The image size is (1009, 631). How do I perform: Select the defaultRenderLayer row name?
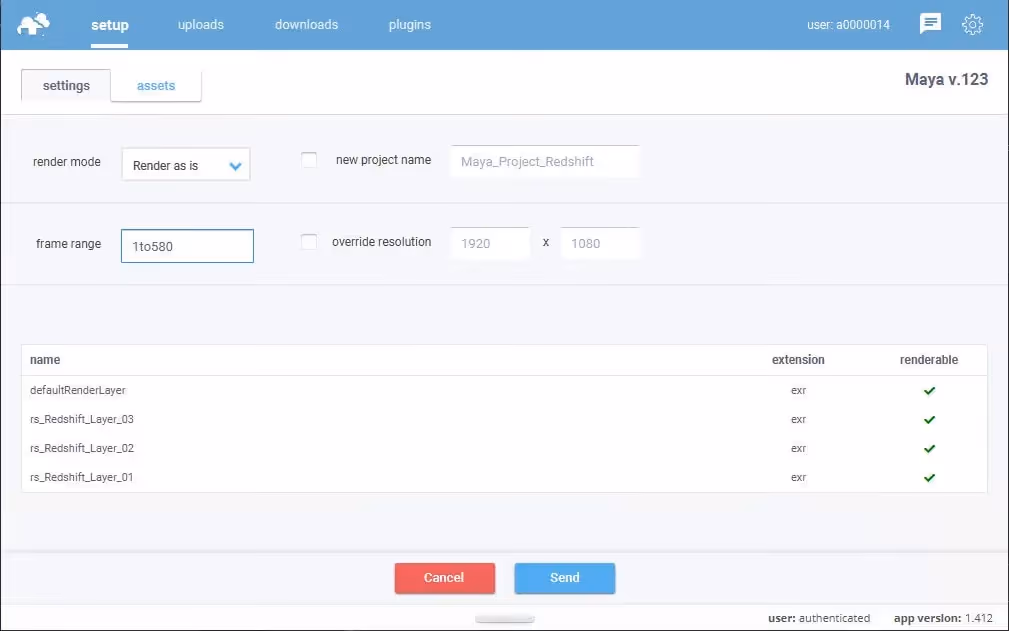click(x=78, y=390)
